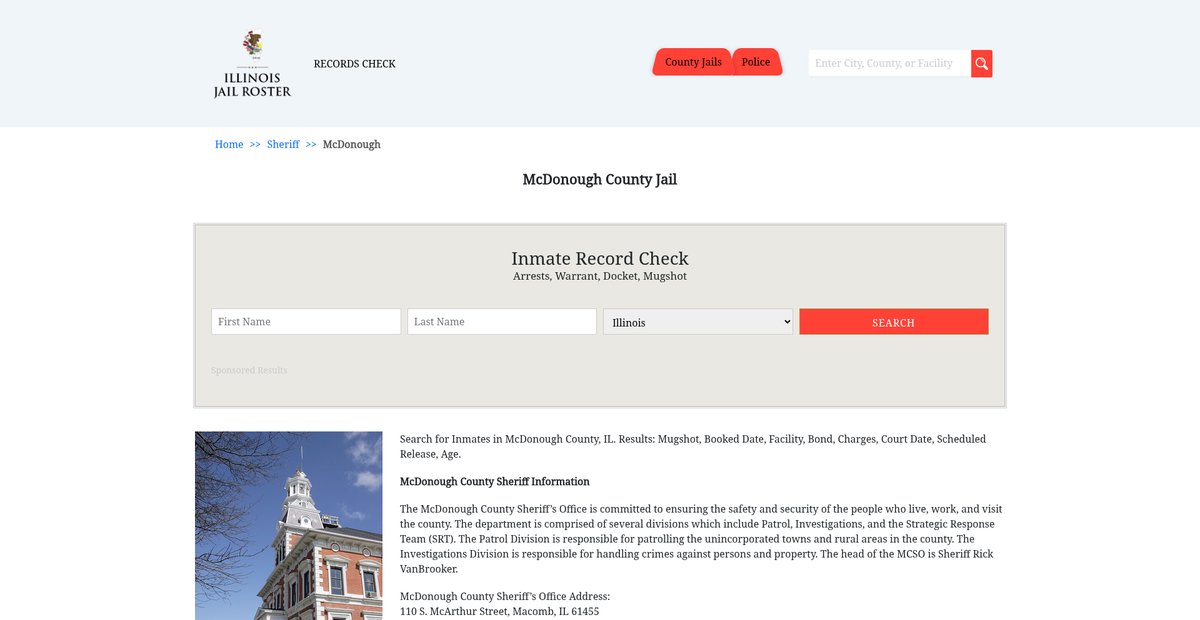Click in the First Name field
1200x620 pixels.
click(x=306, y=321)
